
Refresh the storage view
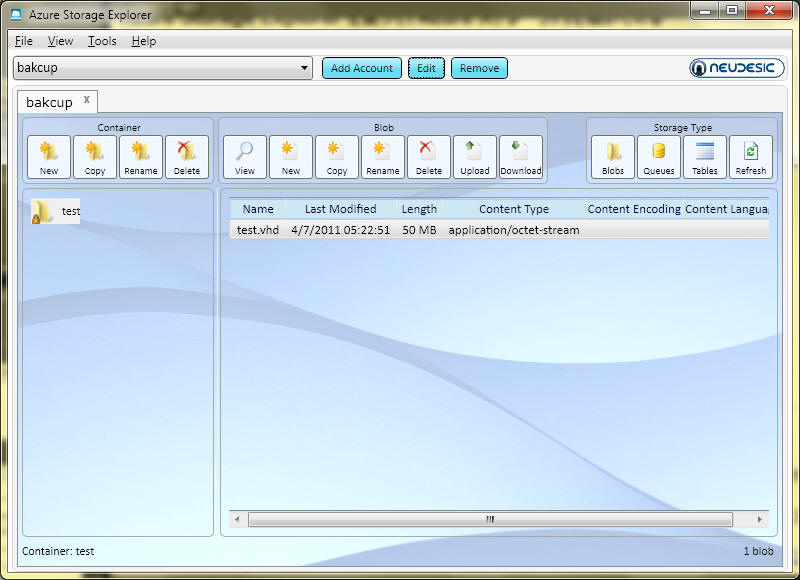pyautogui.click(x=751, y=157)
